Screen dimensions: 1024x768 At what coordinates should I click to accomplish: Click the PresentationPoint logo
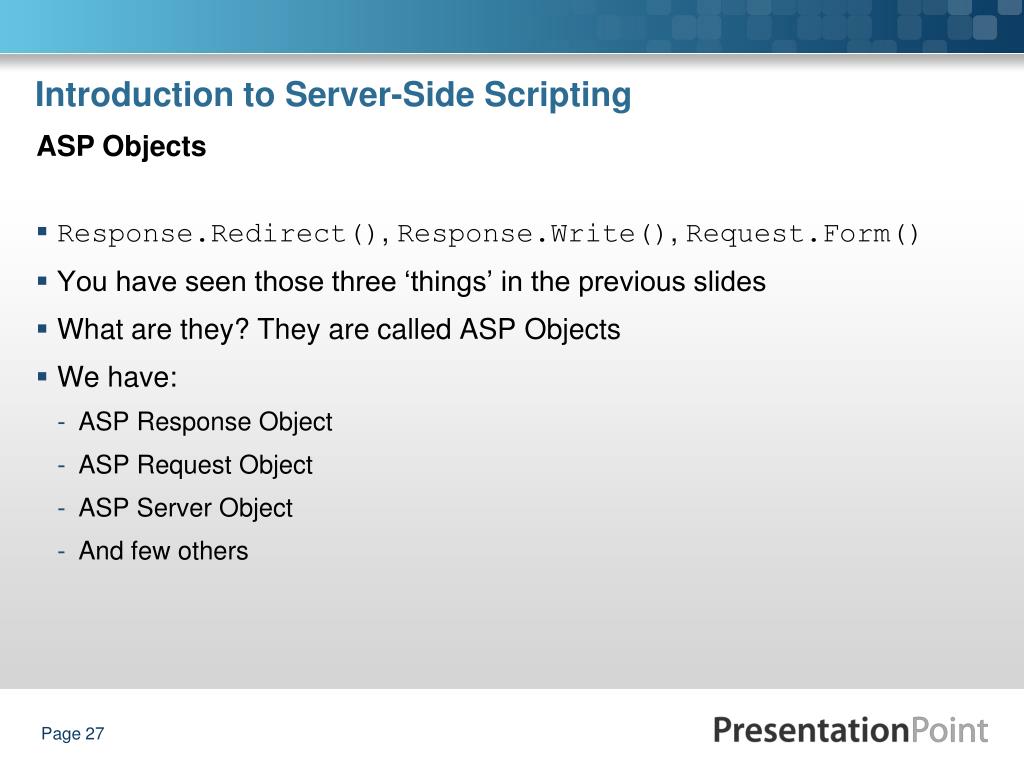(850, 731)
